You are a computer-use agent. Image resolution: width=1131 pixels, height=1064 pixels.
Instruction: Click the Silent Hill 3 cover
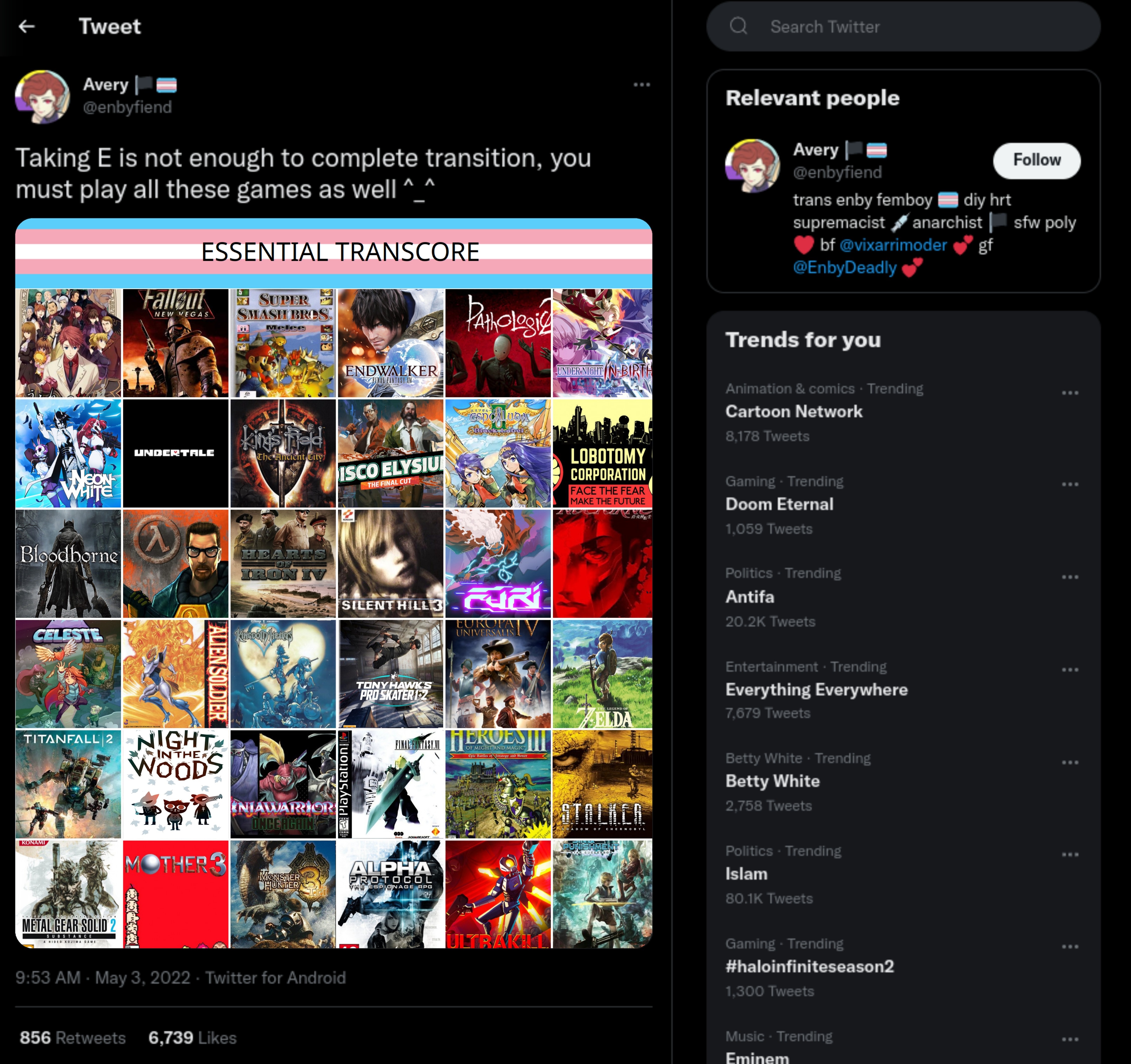390,563
